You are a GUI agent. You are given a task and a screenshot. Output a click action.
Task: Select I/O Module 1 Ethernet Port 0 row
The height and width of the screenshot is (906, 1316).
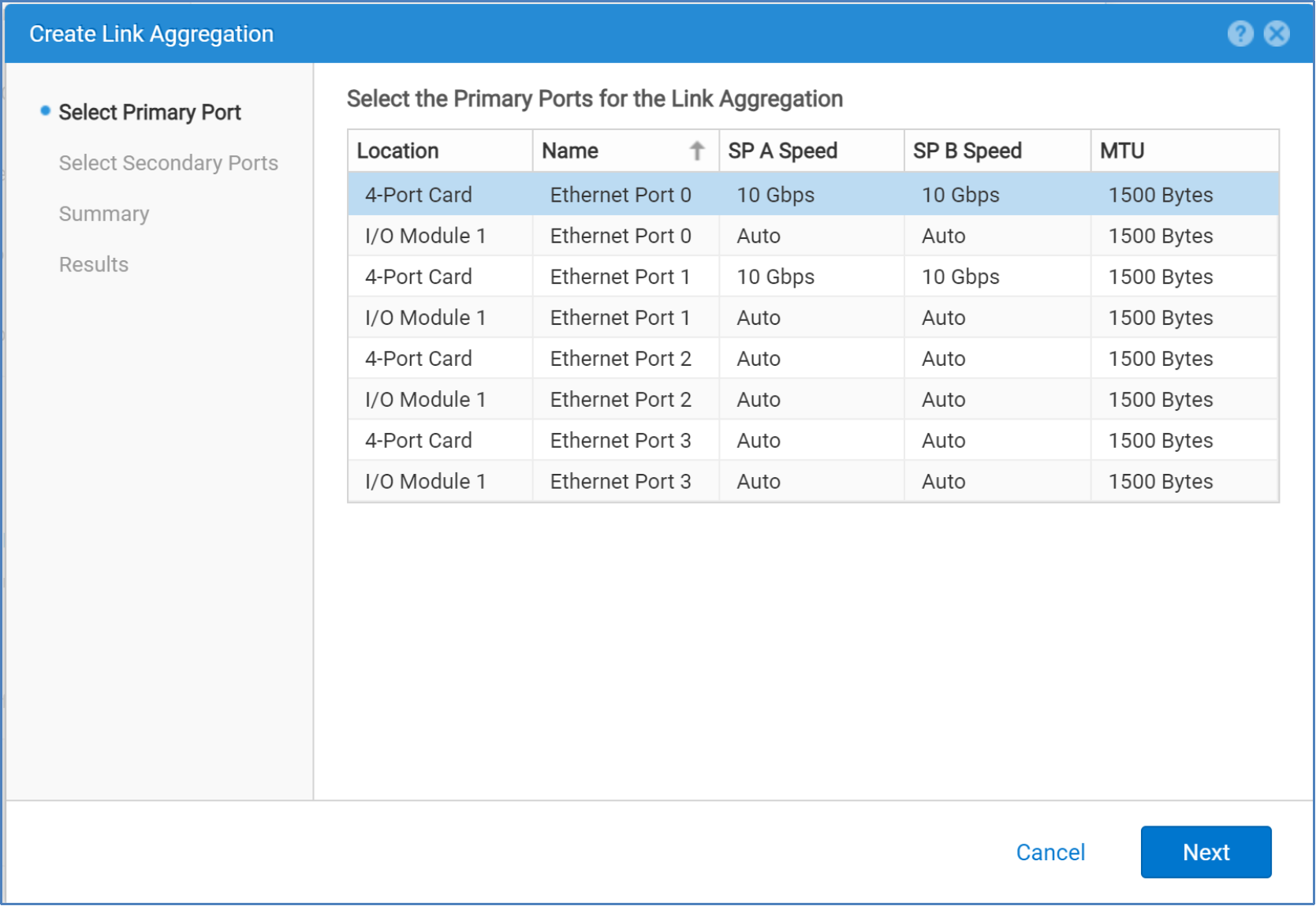(813, 236)
